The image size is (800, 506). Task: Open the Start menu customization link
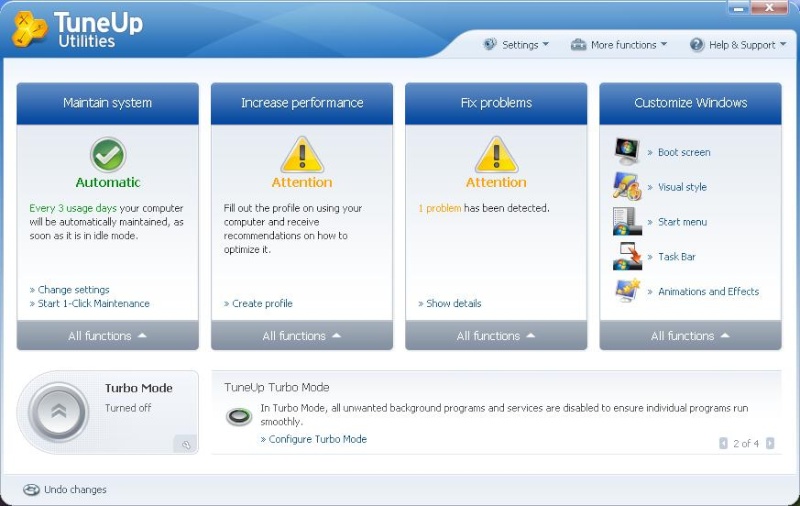(x=682, y=222)
